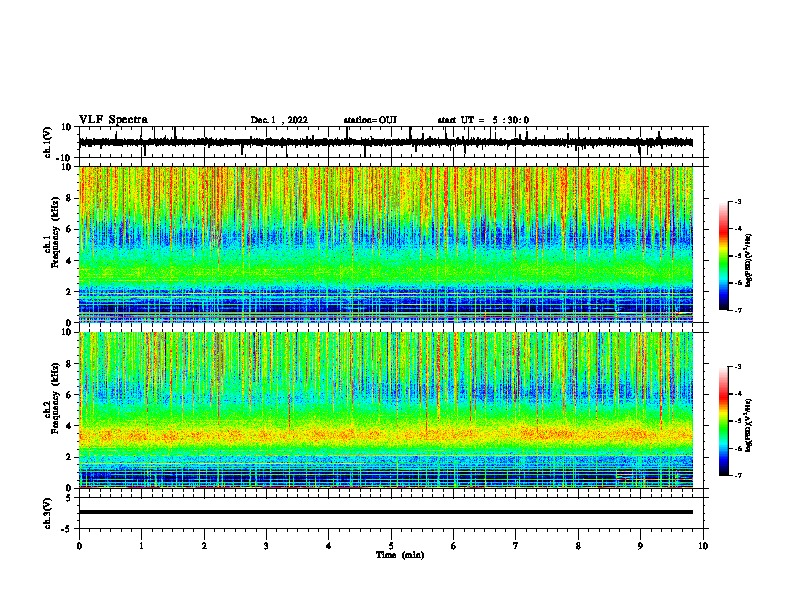Click the 'Time (min)' axis label
792x612 pixels.
pos(400,555)
